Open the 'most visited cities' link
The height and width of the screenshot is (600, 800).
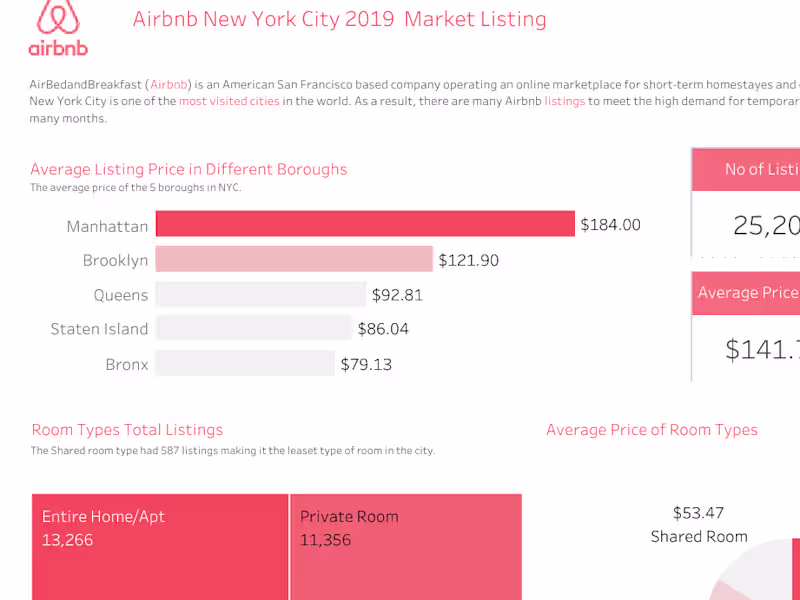pos(229,102)
